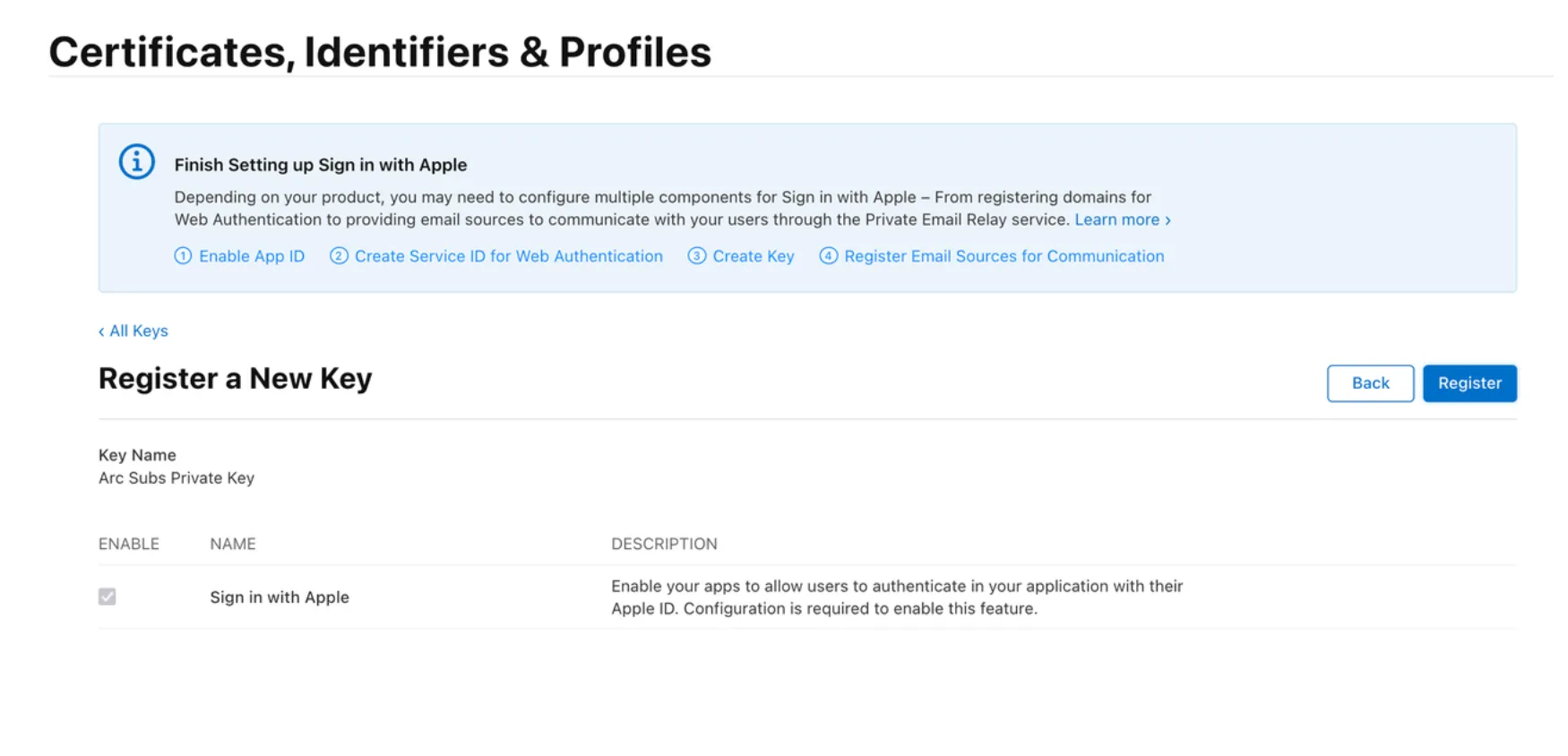
Task: Click the circled number 3 step icon
Action: tap(696, 256)
